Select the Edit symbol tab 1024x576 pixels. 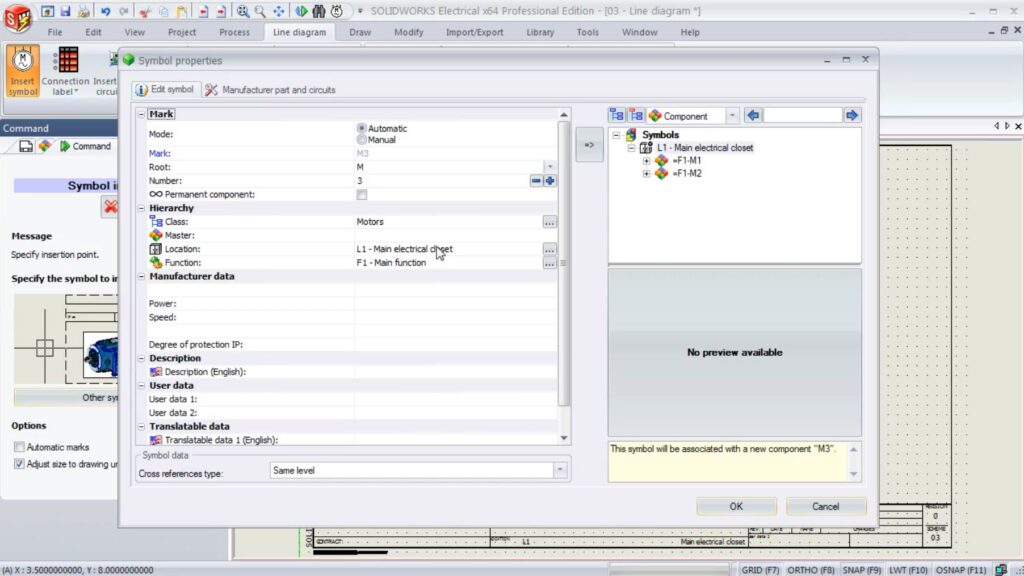tap(165, 89)
